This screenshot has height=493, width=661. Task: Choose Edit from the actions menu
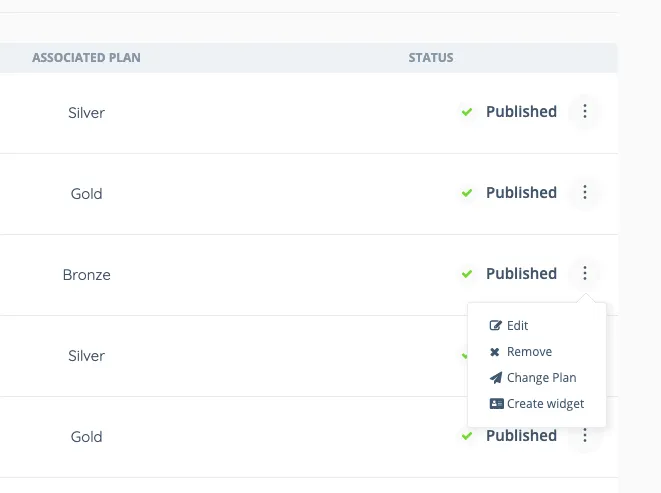point(517,326)
